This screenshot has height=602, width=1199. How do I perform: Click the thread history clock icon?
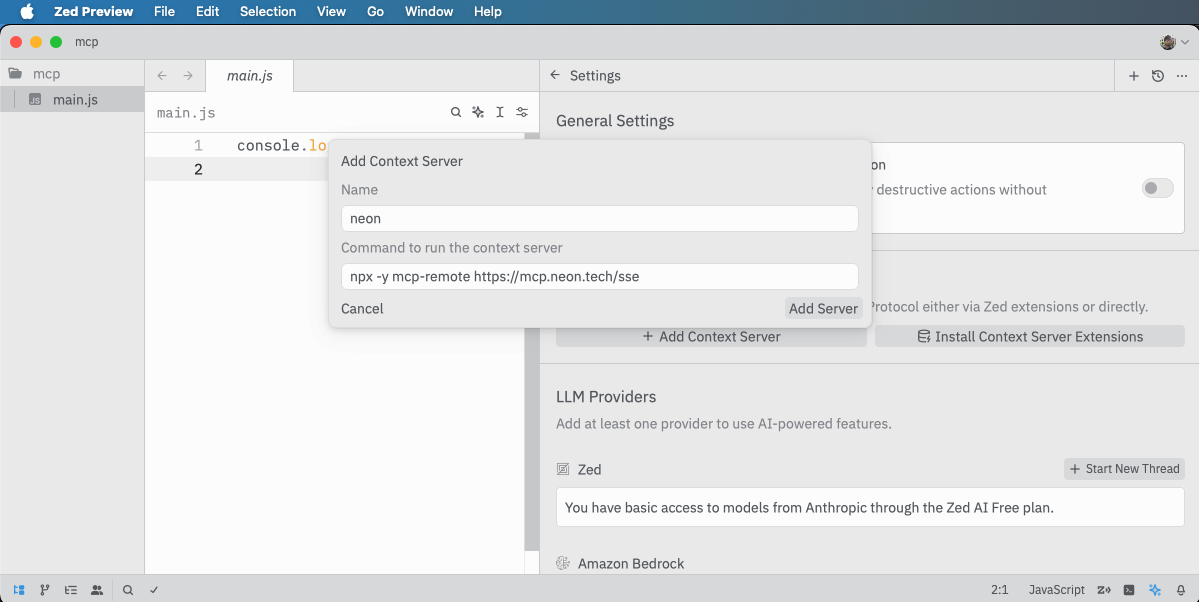tap(1158, 76)
